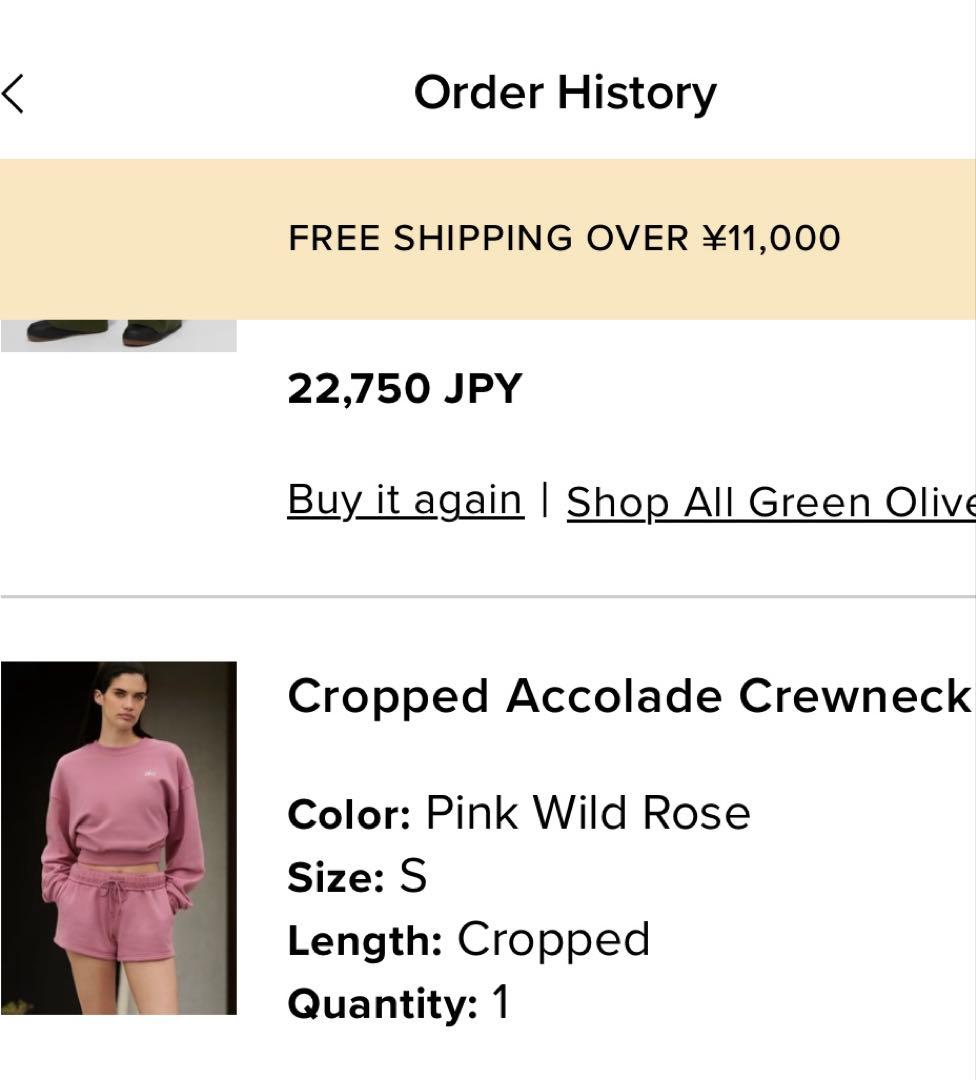976x1080 pixels.
Task: Open the FREE SHIPPING OVER ¥11,000 banner
Action: click(564, 239)
